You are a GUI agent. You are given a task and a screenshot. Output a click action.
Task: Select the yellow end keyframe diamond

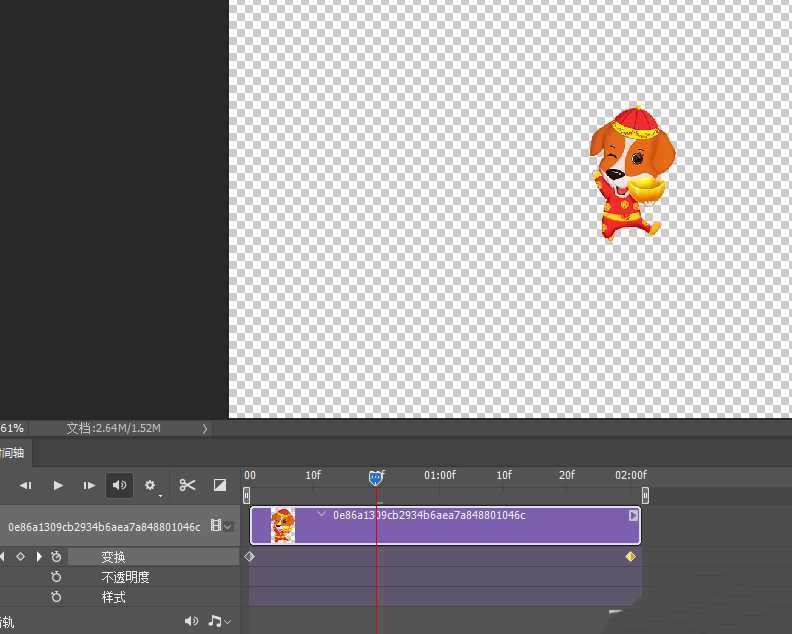(630, 557)
